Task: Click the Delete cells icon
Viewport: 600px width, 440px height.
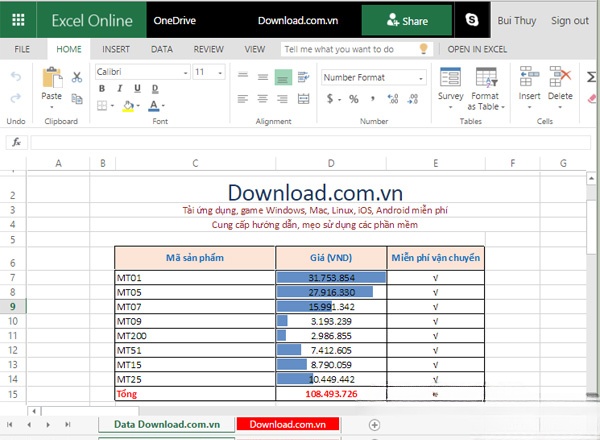Action: (x=560, y=76)
